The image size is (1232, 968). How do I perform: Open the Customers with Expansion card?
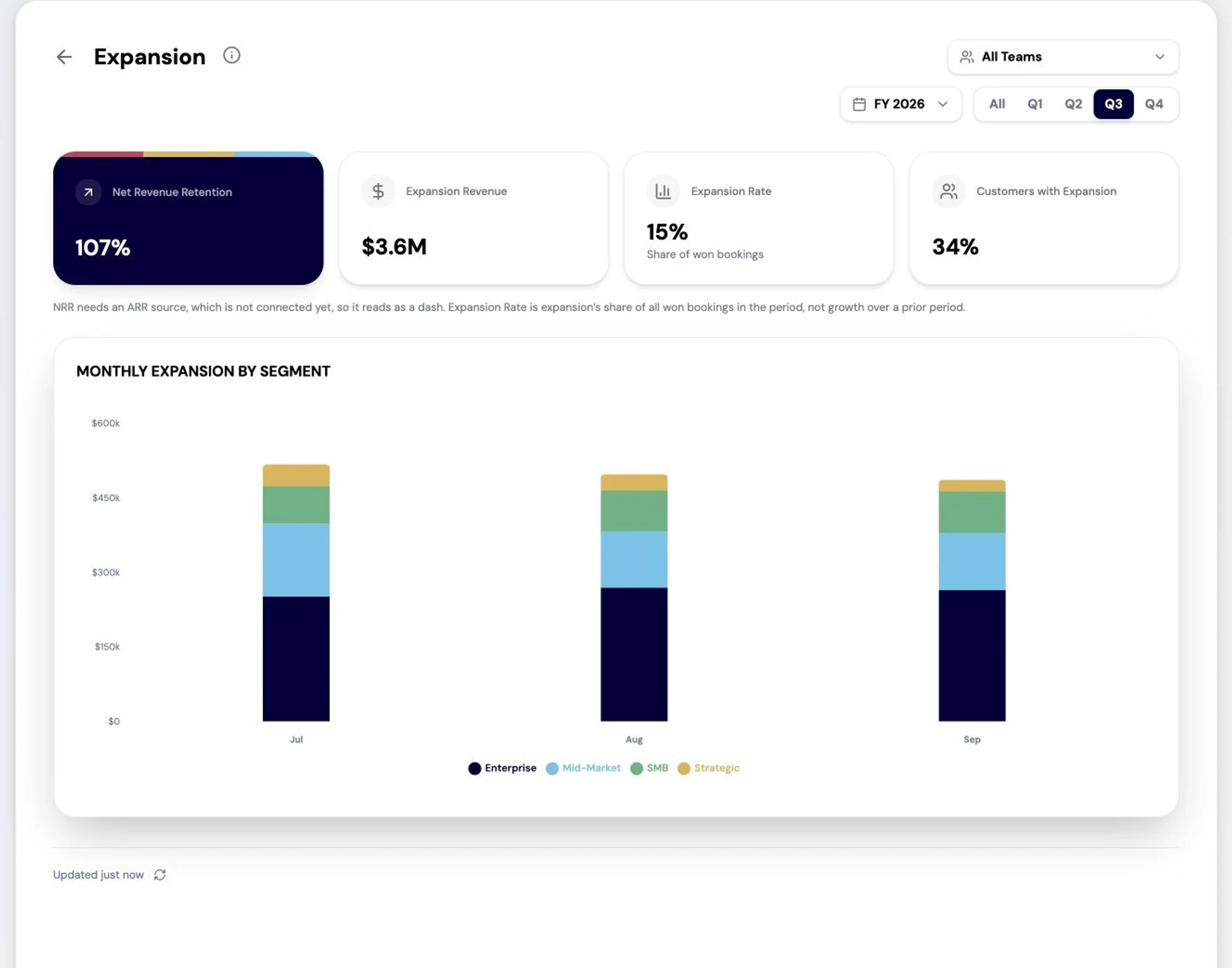(1044, 218)
